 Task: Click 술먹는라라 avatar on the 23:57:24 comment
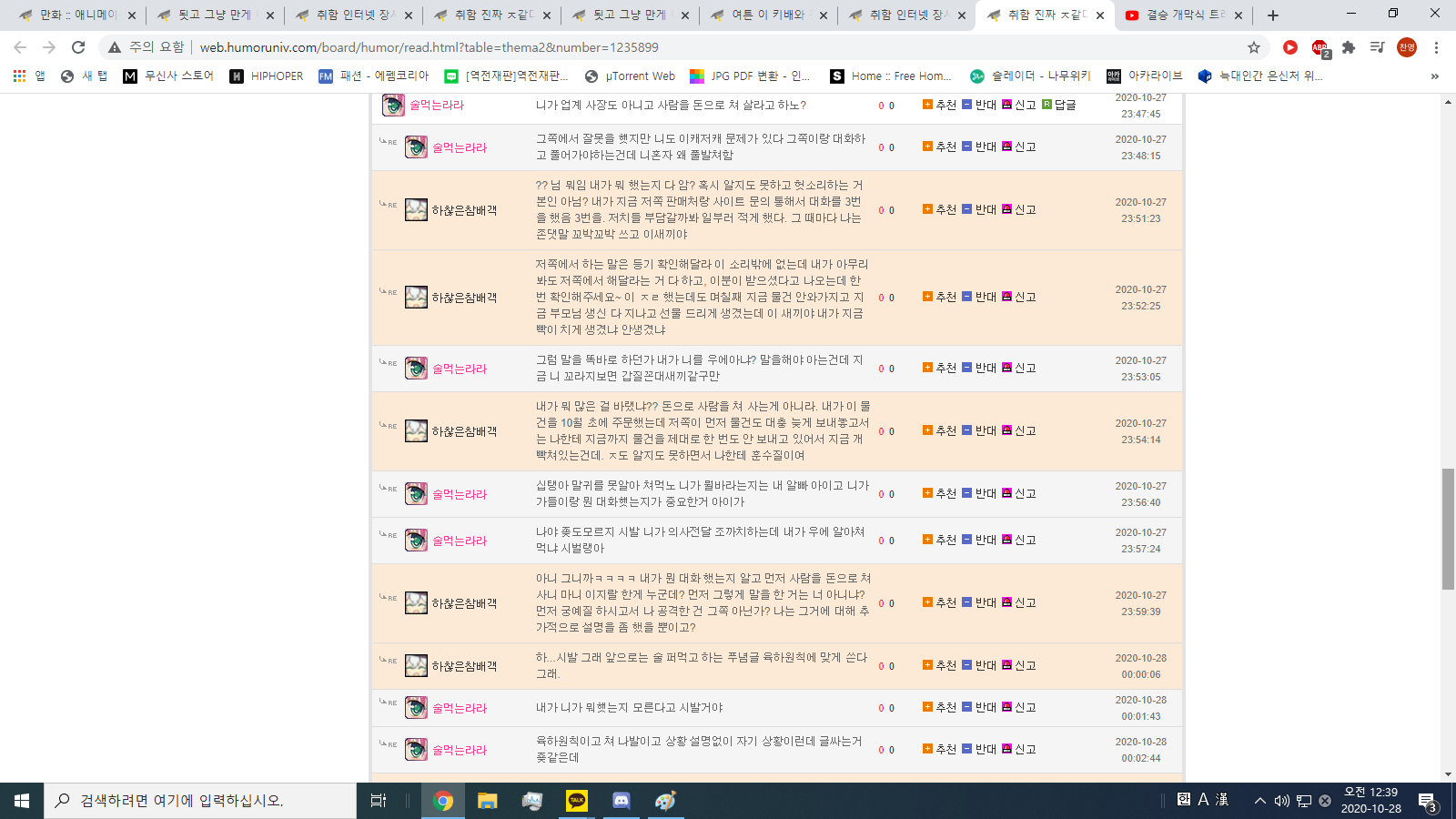pos(416,540)
